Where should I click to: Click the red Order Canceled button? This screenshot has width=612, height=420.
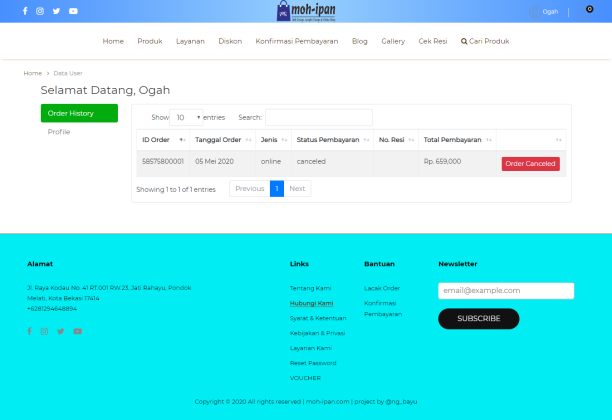[x=530, y=164]
